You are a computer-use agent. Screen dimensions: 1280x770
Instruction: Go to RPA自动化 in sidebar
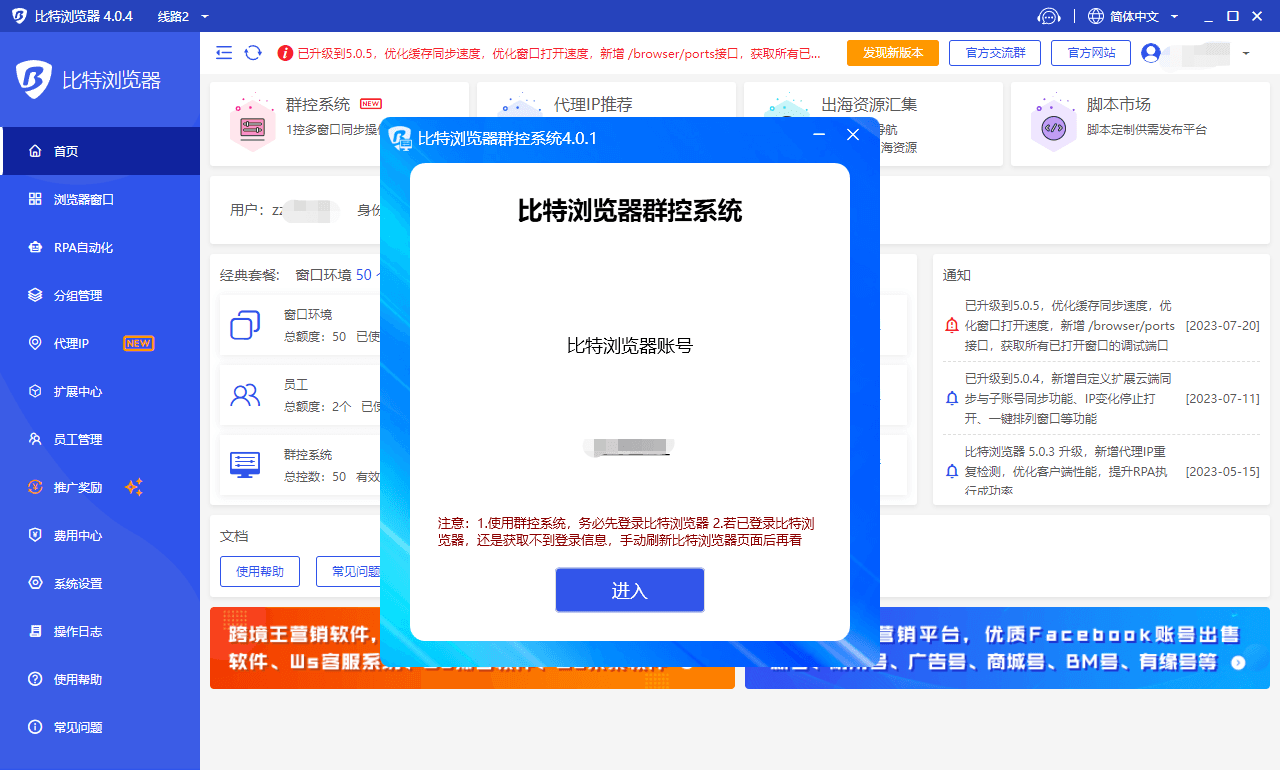click(83, 247)
